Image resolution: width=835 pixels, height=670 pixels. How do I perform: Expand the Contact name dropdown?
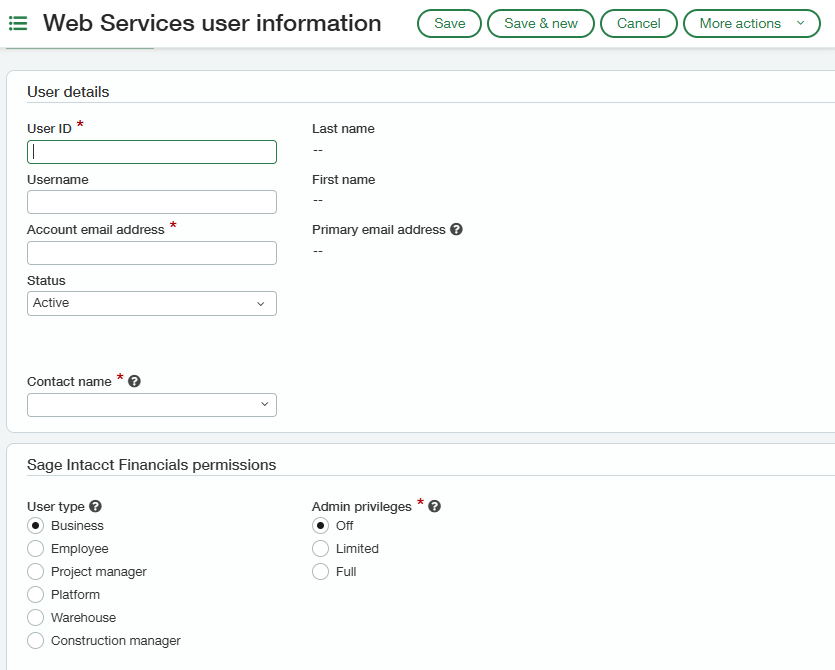(x=152, y=405)
